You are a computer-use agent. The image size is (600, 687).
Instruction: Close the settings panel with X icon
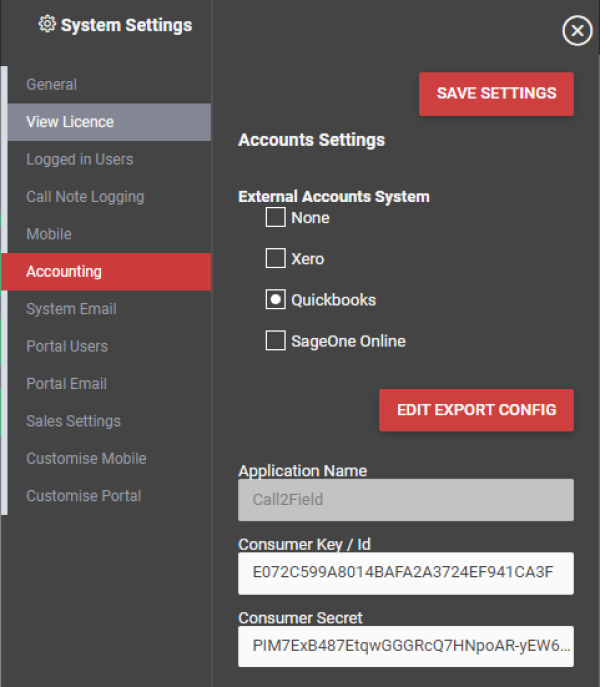[x=577, y=31]
